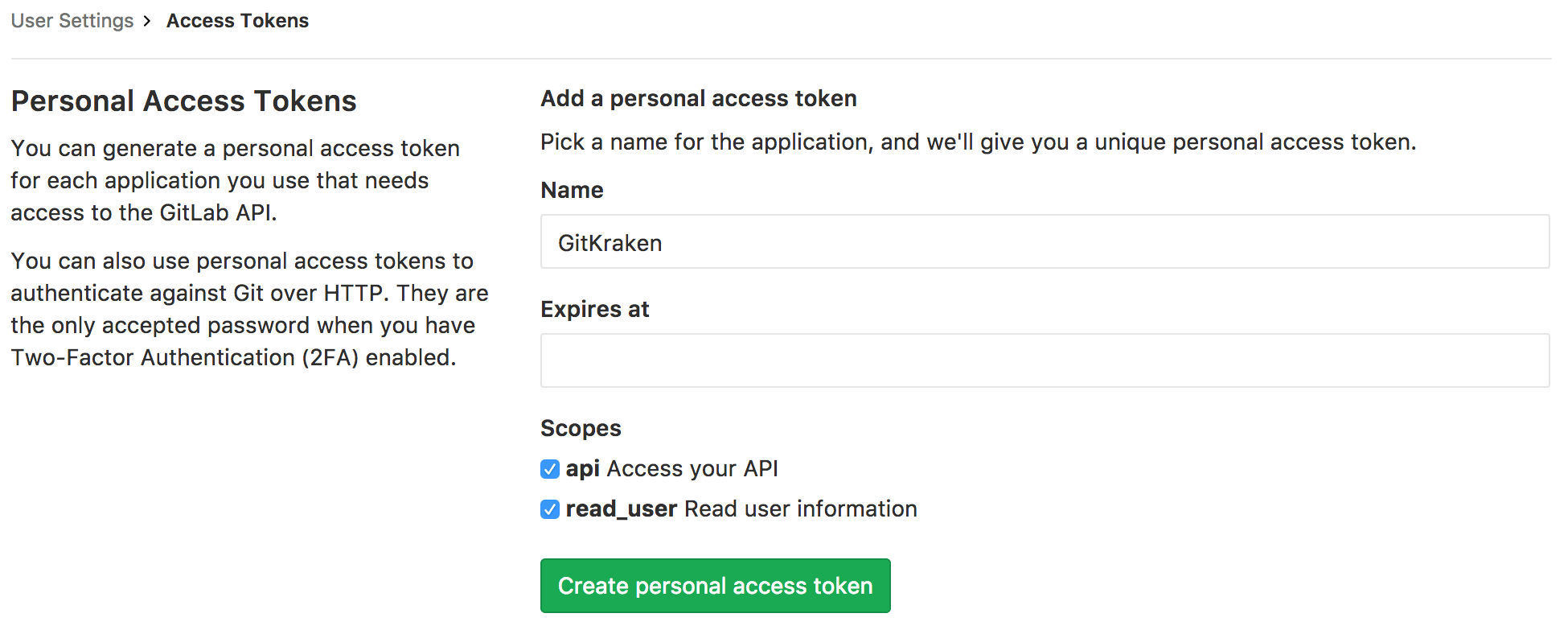The height and width of the screenshot is (634, 1568).
Task: Click the User Settings breadcrumb link
Action: (x=72, y=21)
